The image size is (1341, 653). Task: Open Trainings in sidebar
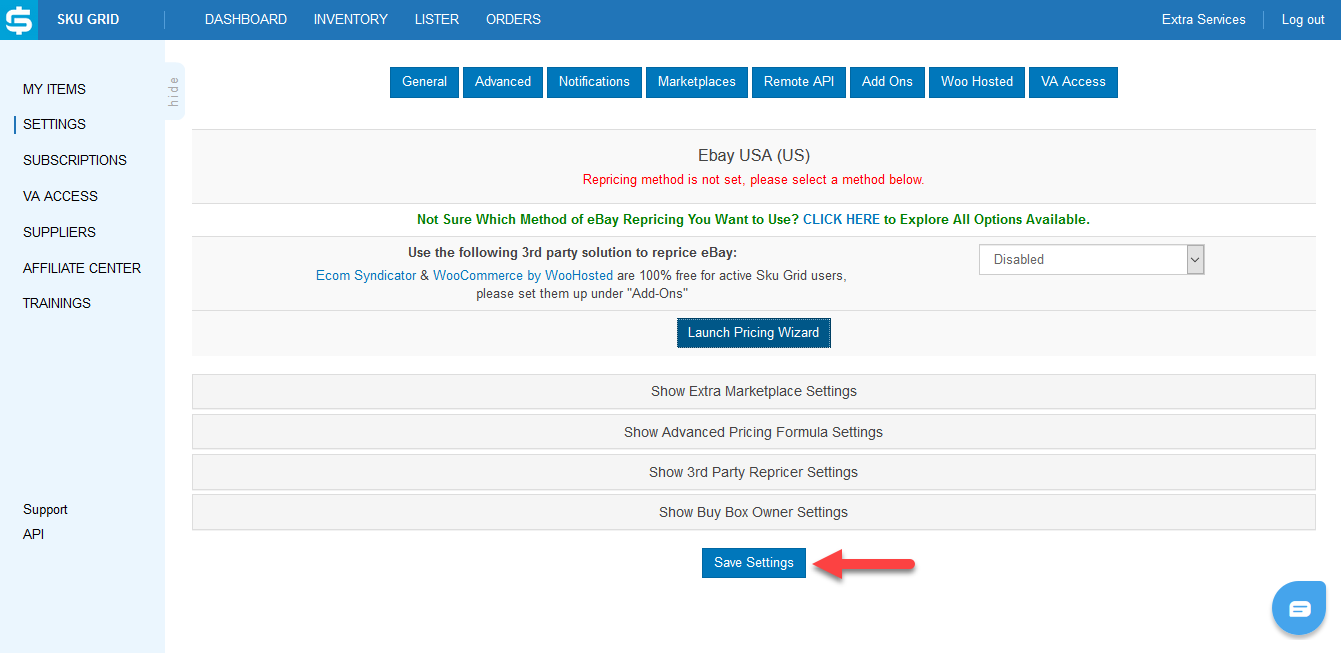pos(57,303)
